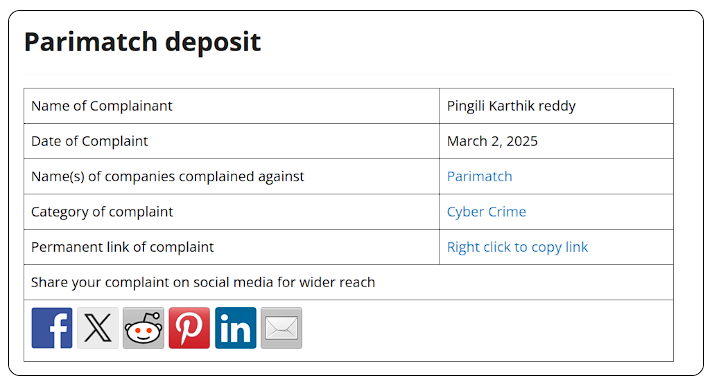Post the complaint to Reddit
This screenshot has width=711, height=388.
point(143,328)
